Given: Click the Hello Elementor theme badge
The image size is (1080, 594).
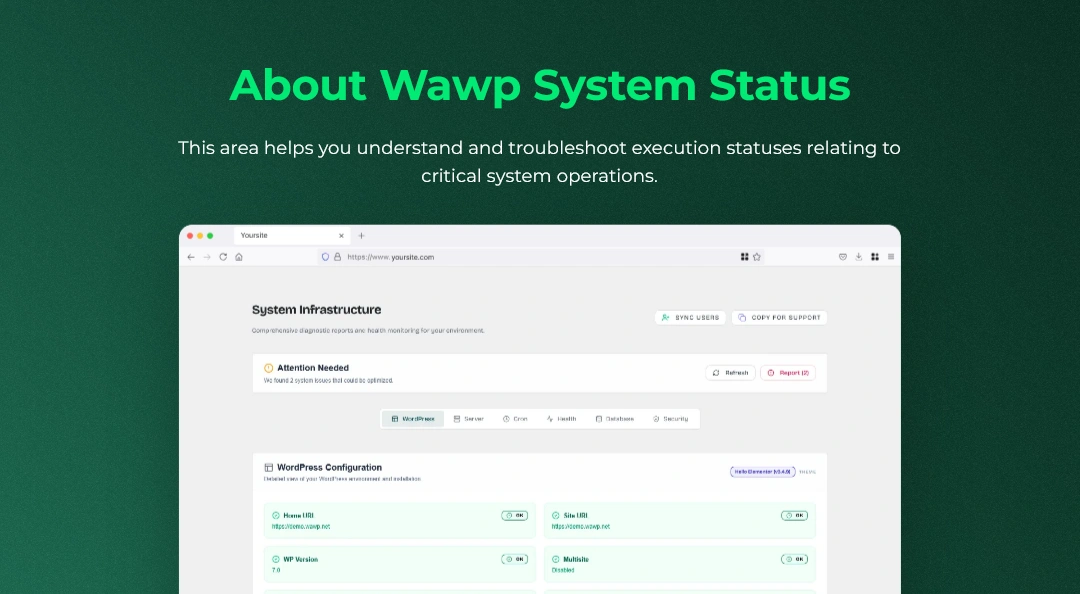Looking at the screenshot, I should tap(762, 472).
